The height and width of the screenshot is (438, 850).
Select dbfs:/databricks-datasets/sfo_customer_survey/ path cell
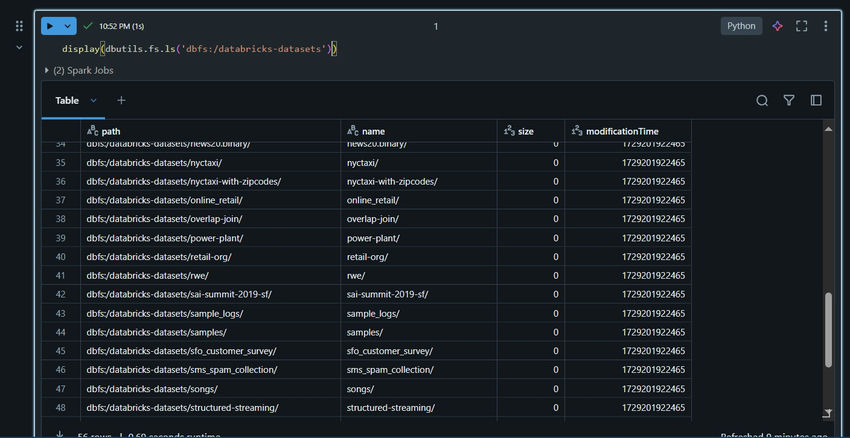[x=210, y=351]
